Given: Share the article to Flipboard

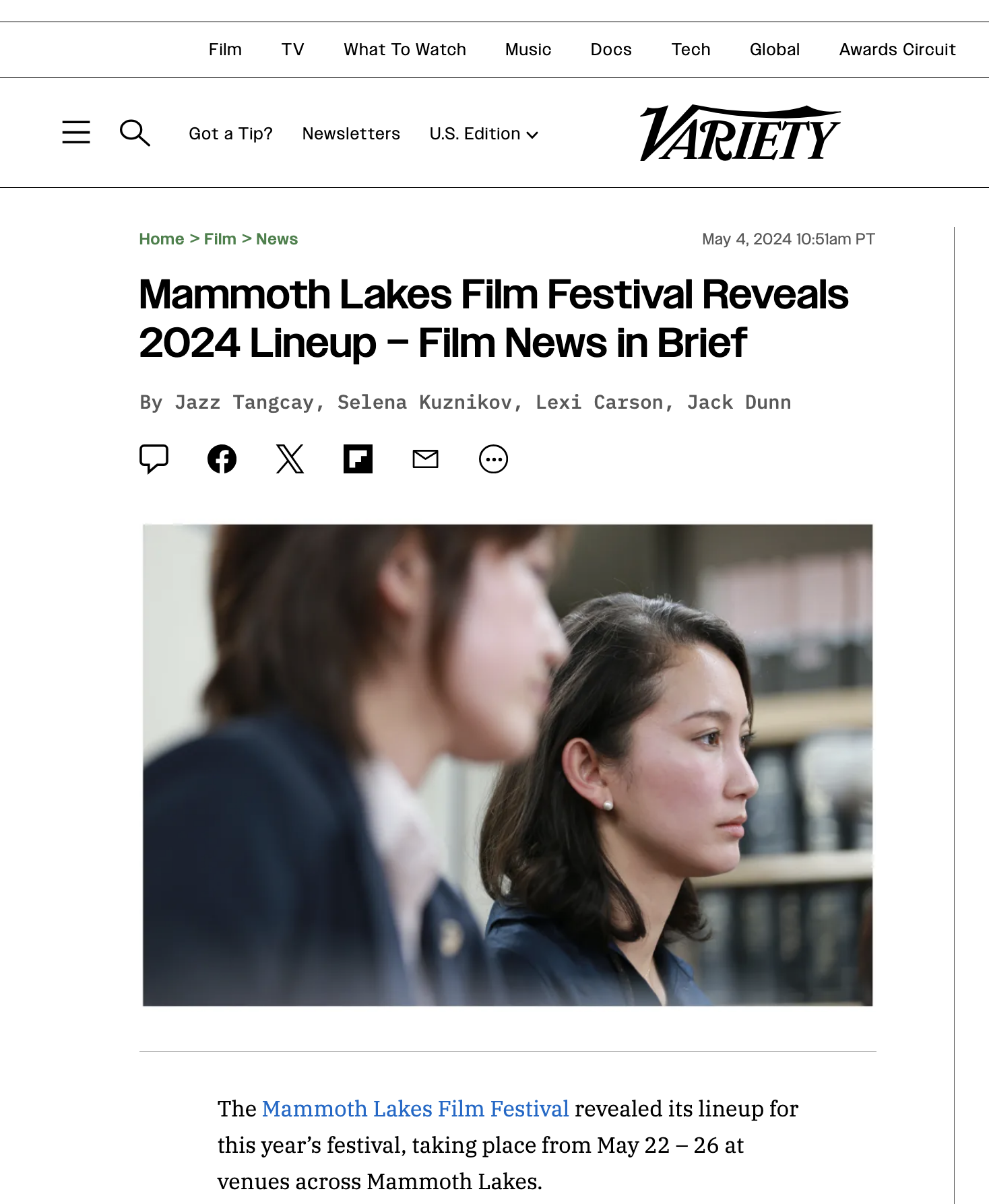Looking at the screenshot, I should click(x=358, y=459).
